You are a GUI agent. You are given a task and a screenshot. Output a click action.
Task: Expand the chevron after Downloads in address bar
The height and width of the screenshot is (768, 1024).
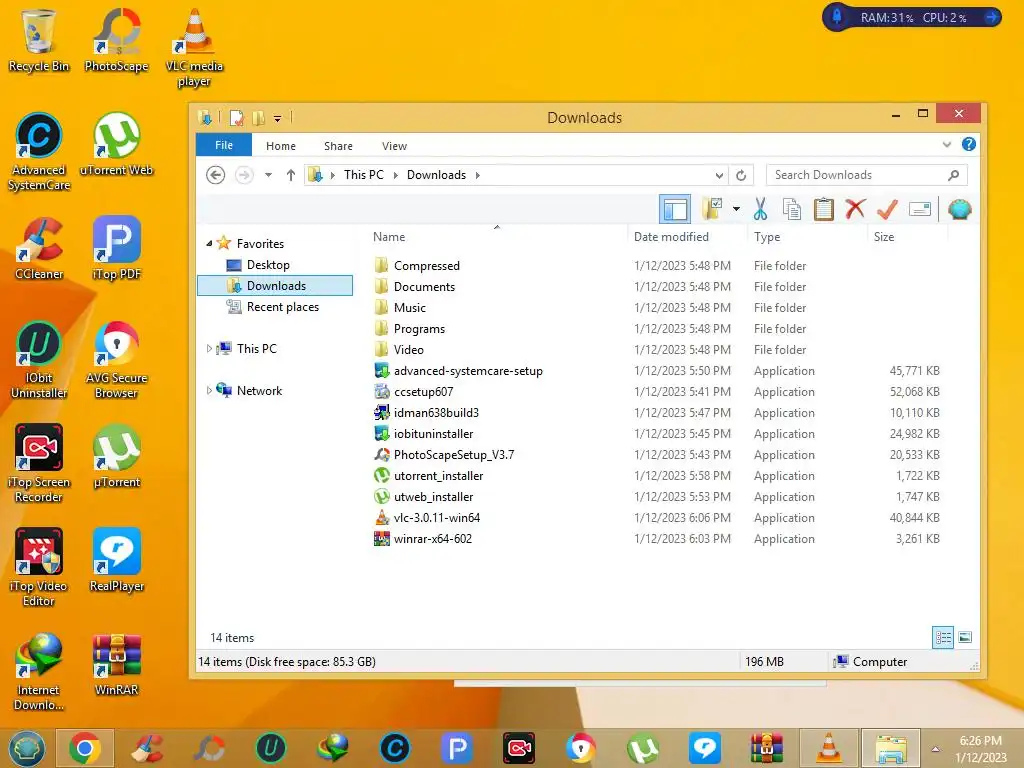477,175
